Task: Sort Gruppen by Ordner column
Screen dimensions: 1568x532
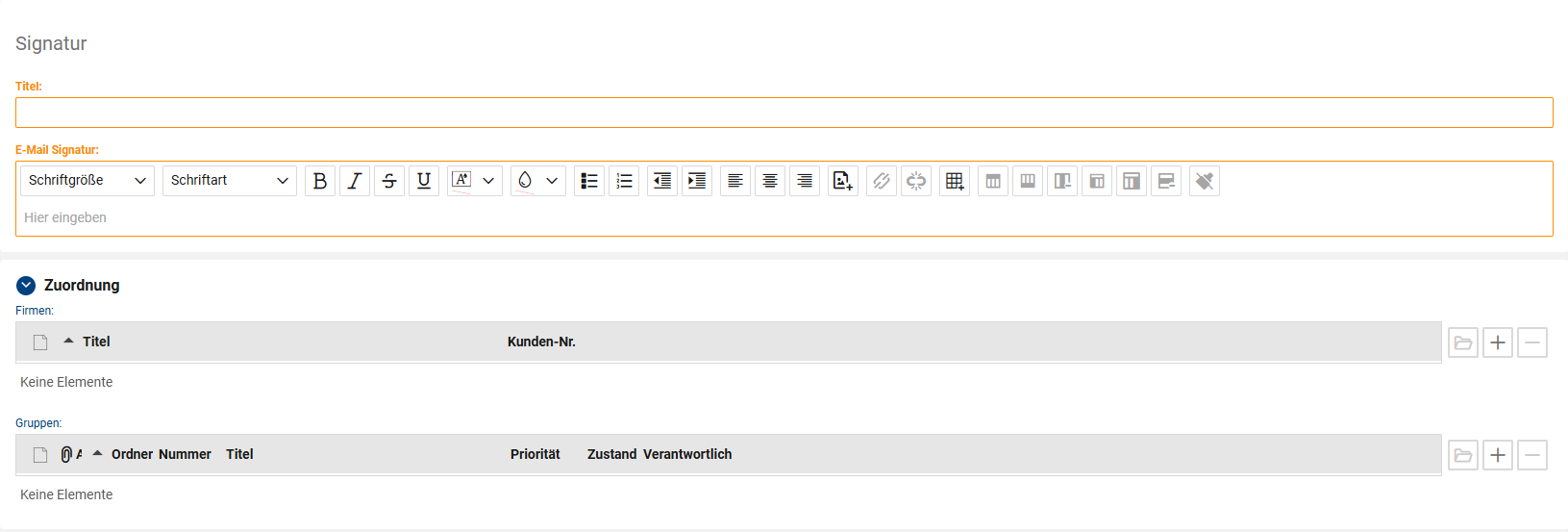Action: tap(133, 454)
